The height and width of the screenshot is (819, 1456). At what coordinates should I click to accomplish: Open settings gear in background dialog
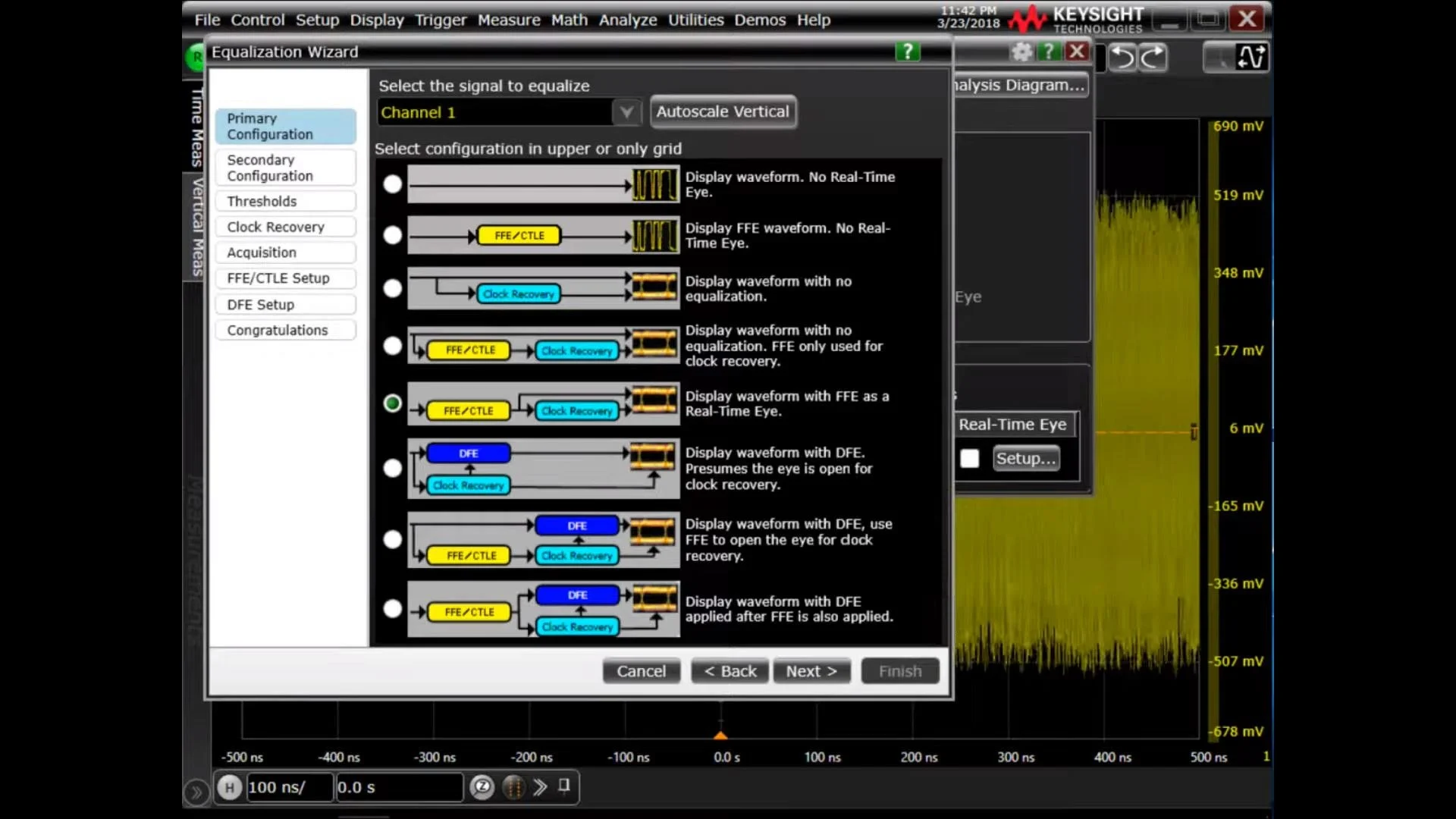coord(1021,52)
